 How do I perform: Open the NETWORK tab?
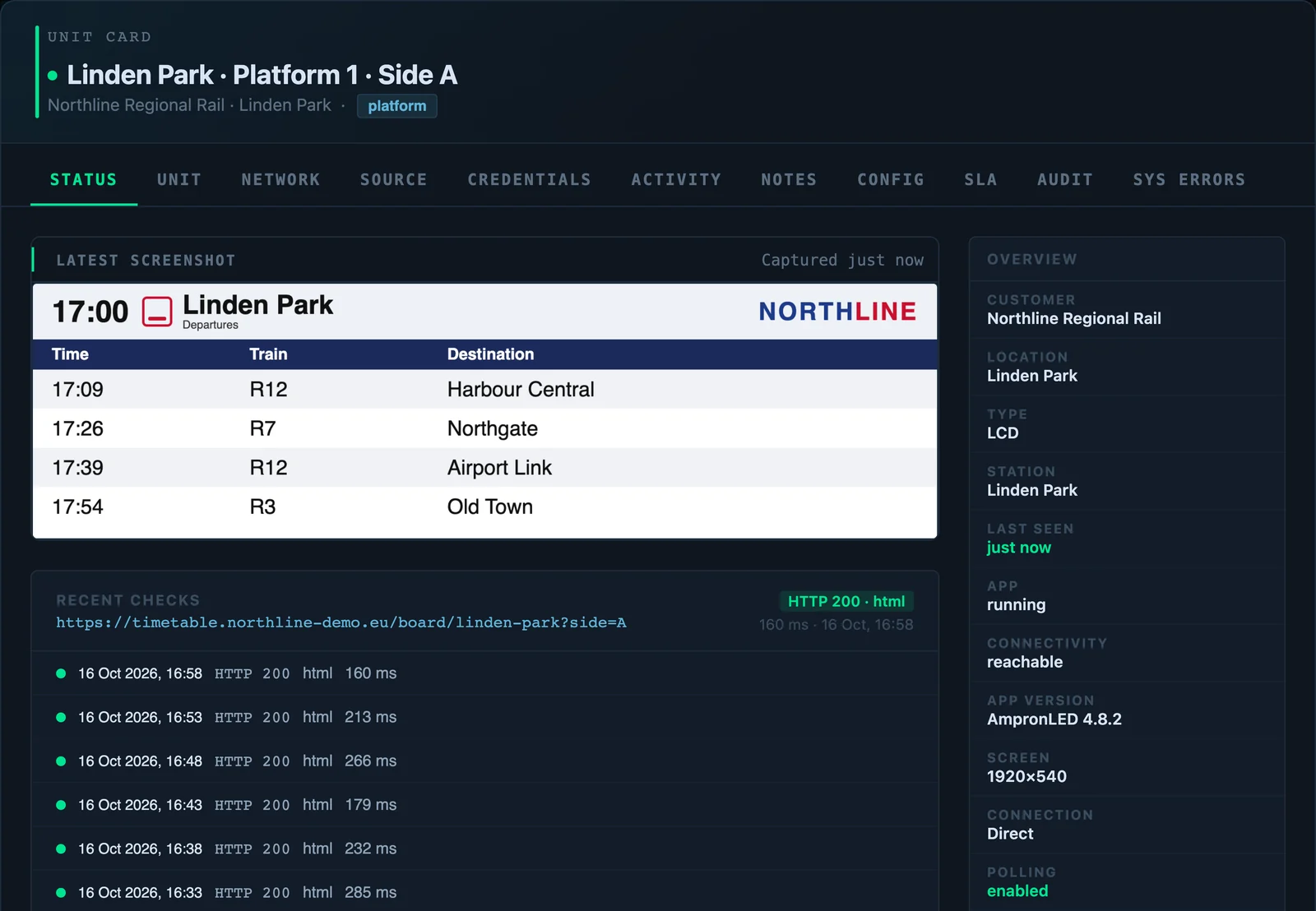pyautogui.click(x=280, y=179)
